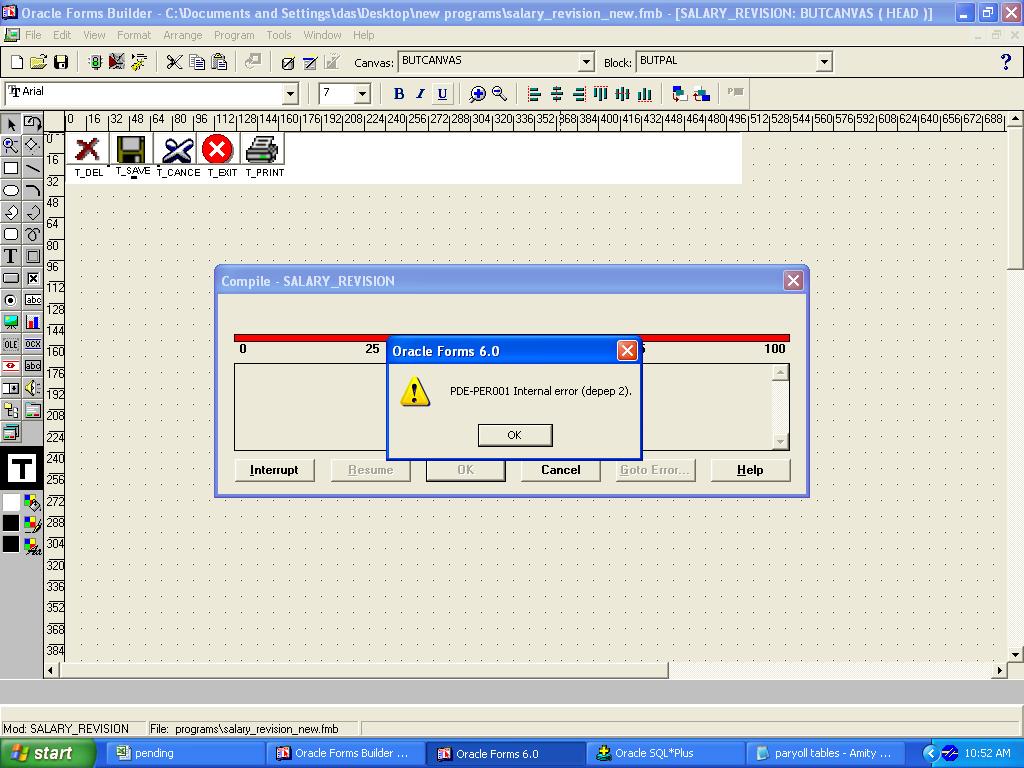1024x768 pixels.
Task: Click Interrupt in the Compile dialog
Action: [x=274, y=470]
